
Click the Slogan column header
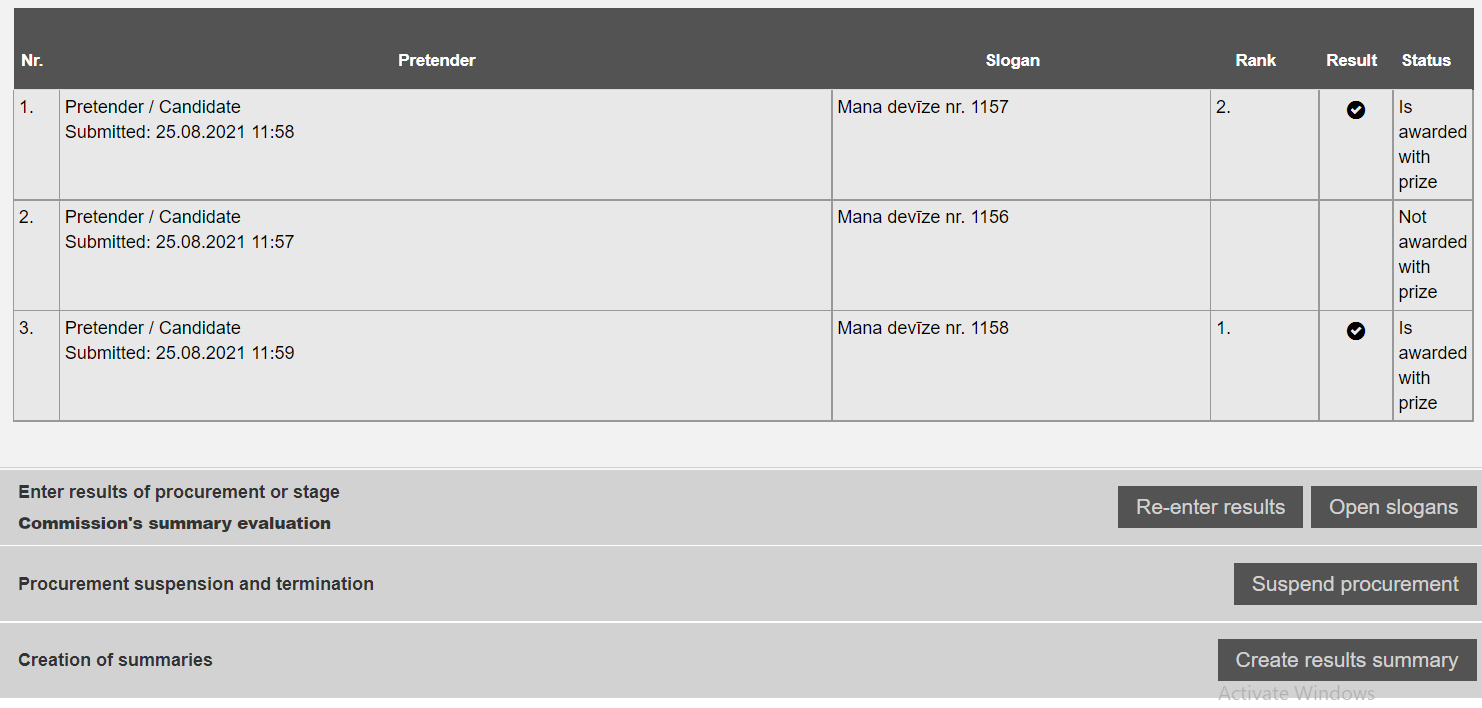(x=1012, y=61)
